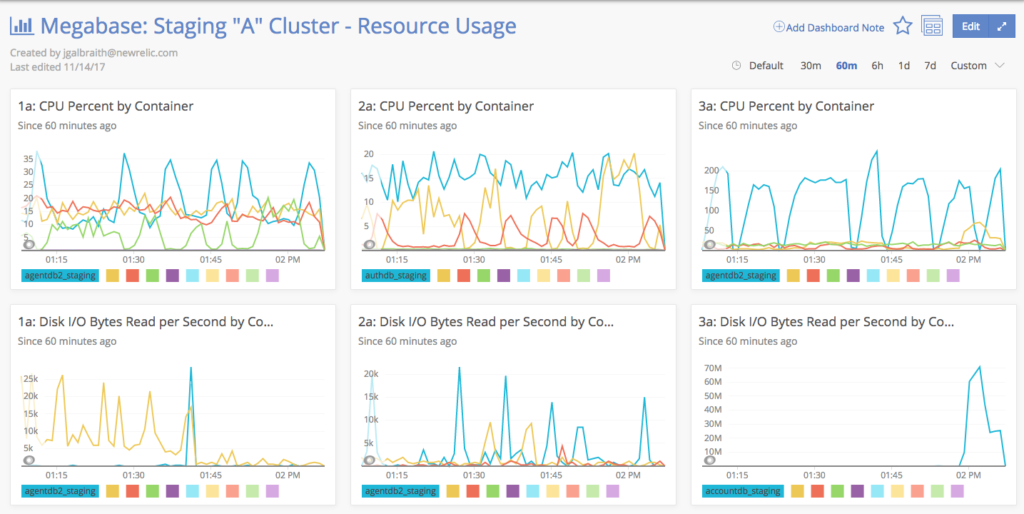Select the 6h time range

[x=877, y=65]
